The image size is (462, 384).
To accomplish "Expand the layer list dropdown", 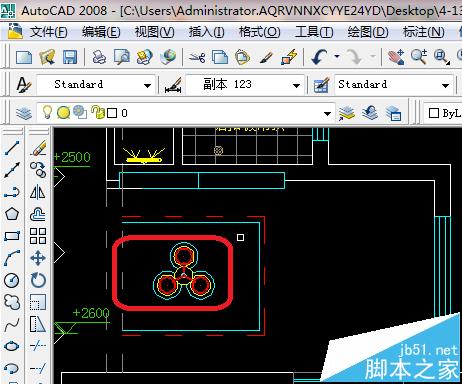I will [x=328, y=114].
